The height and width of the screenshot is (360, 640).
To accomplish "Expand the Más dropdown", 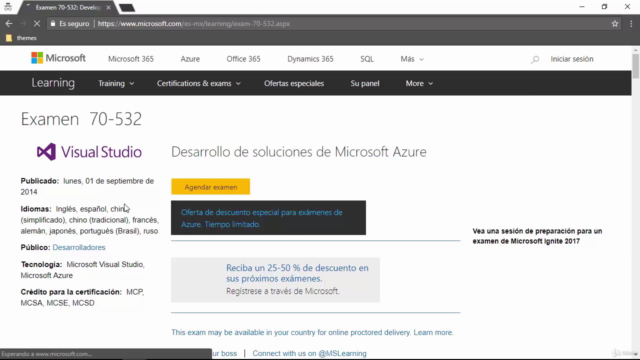I will [412, 59].
